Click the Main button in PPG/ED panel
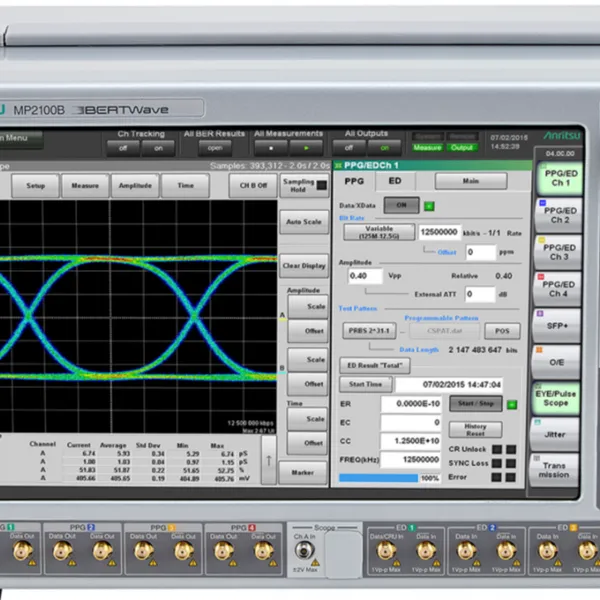 pos(471,181)
